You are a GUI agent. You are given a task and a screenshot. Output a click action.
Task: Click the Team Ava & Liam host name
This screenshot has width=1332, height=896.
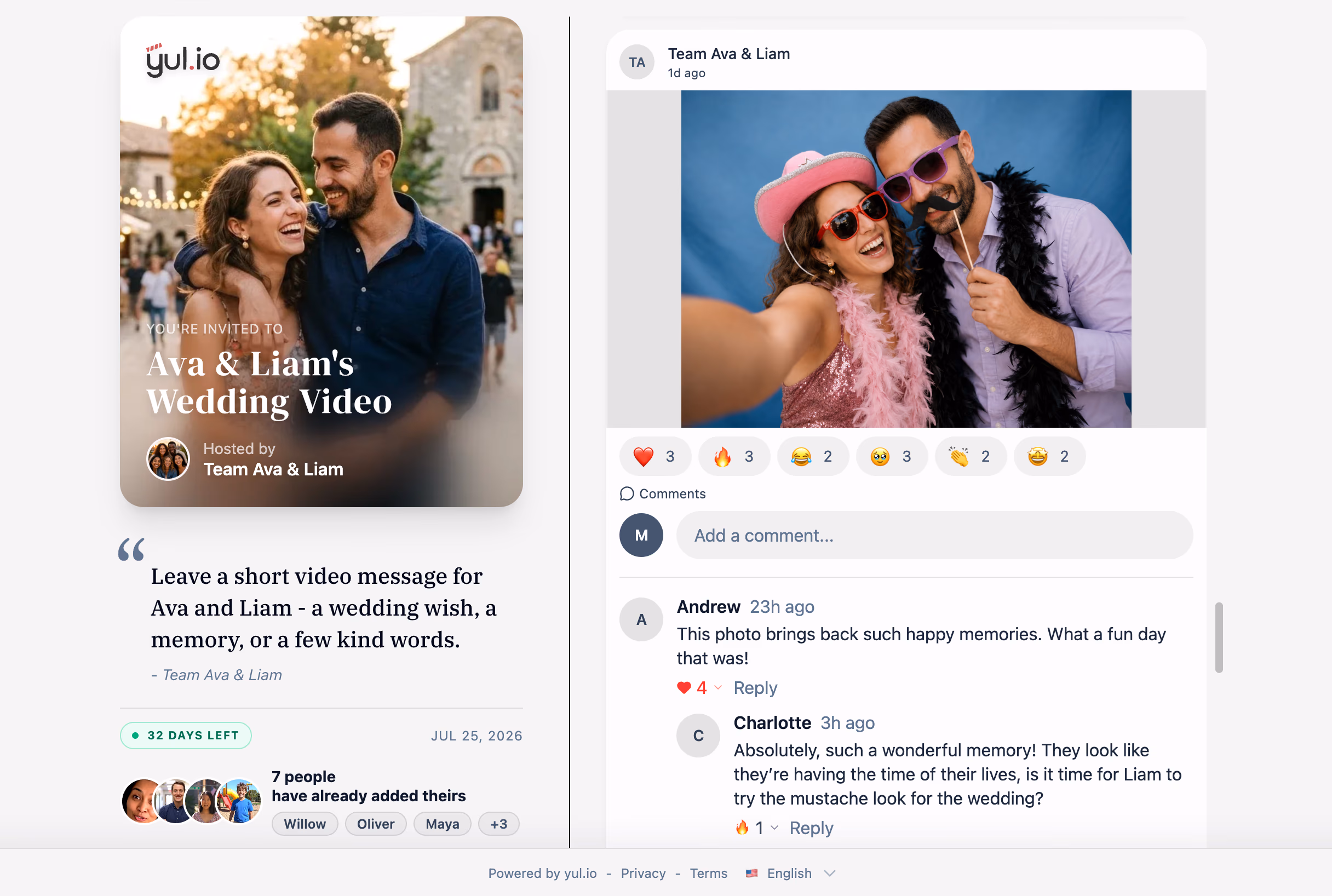273,469
